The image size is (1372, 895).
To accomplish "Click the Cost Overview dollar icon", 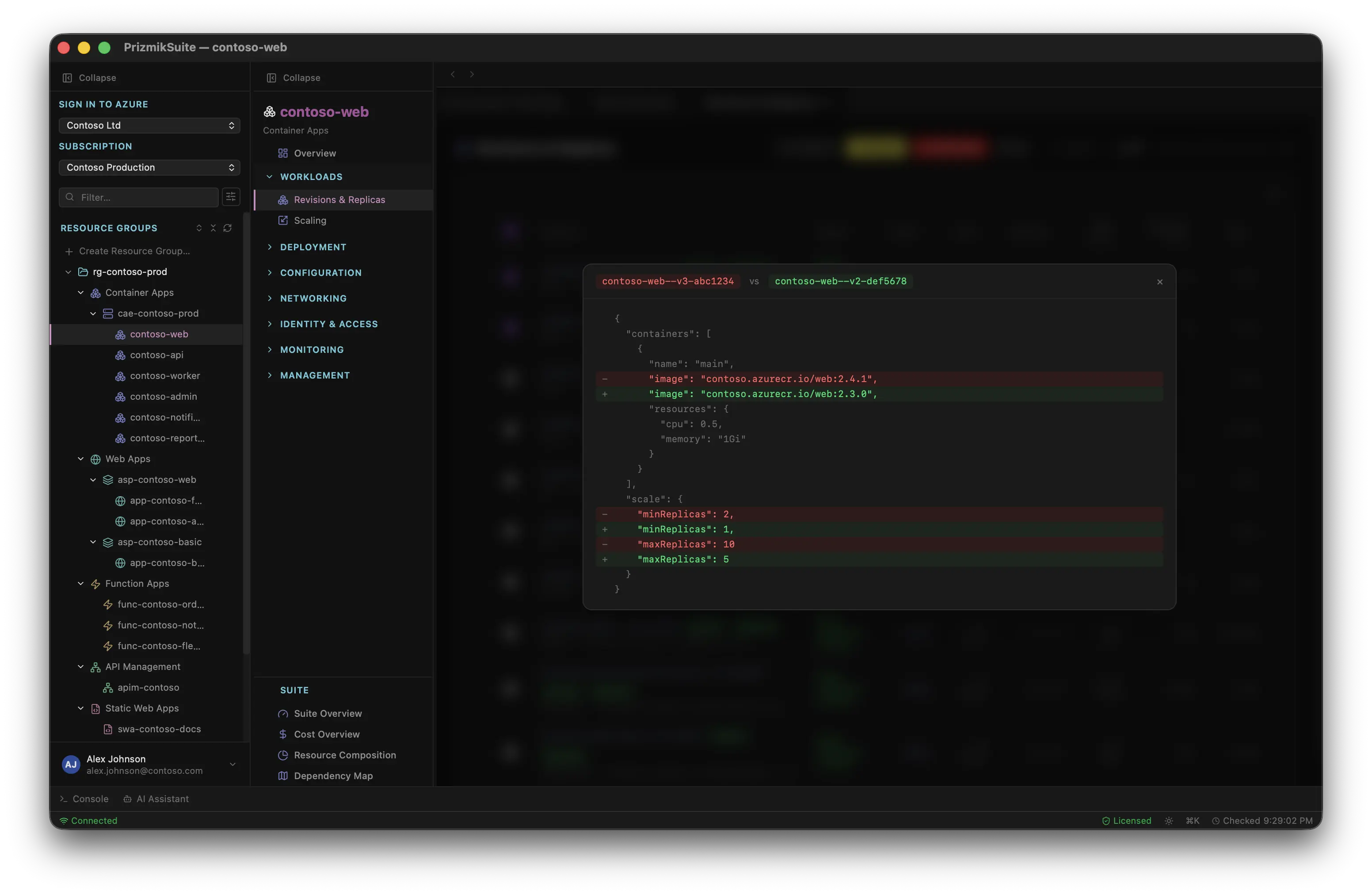I will (282, 734).
